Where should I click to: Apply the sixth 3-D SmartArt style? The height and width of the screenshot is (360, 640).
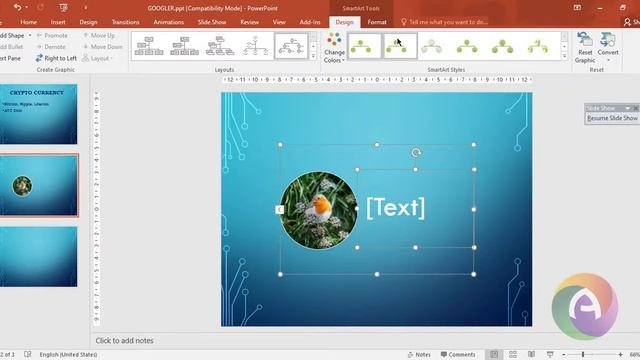[x=538, y=46]
